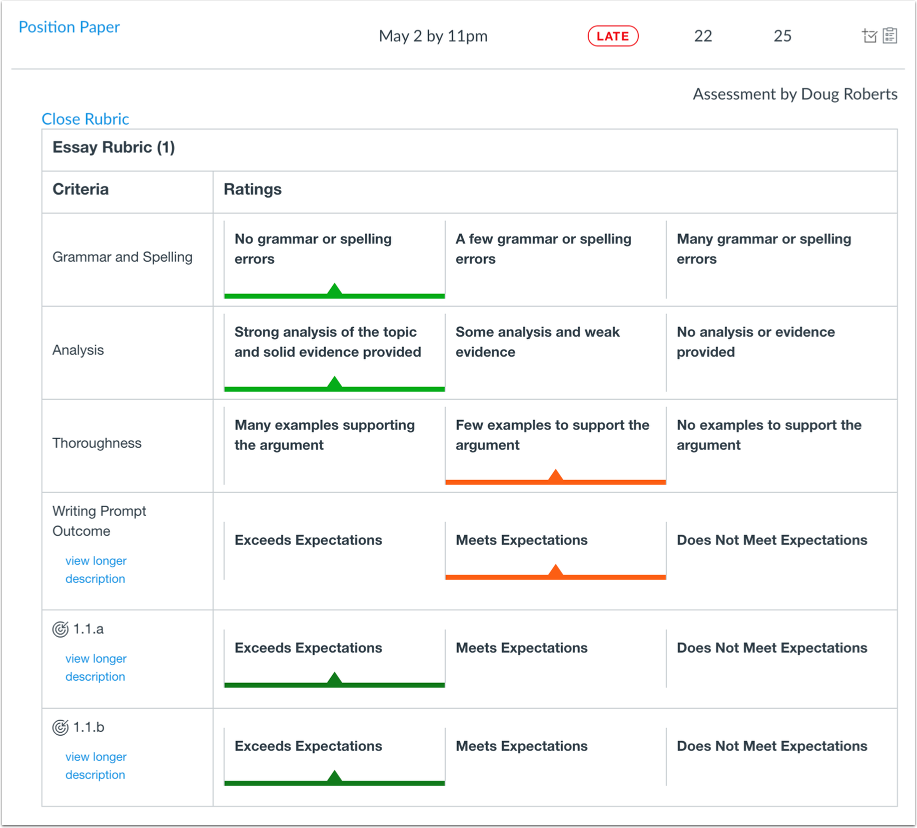Click the LATE status badge
This screenshot has width=917, height=828.
(x=613, y=35)
